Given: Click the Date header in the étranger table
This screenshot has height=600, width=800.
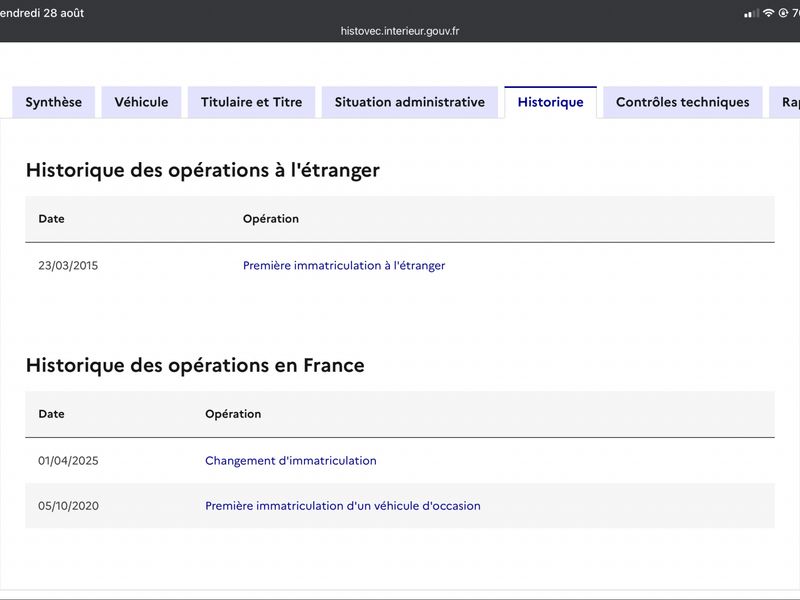Looking at the screenshot, I should 52,218.
